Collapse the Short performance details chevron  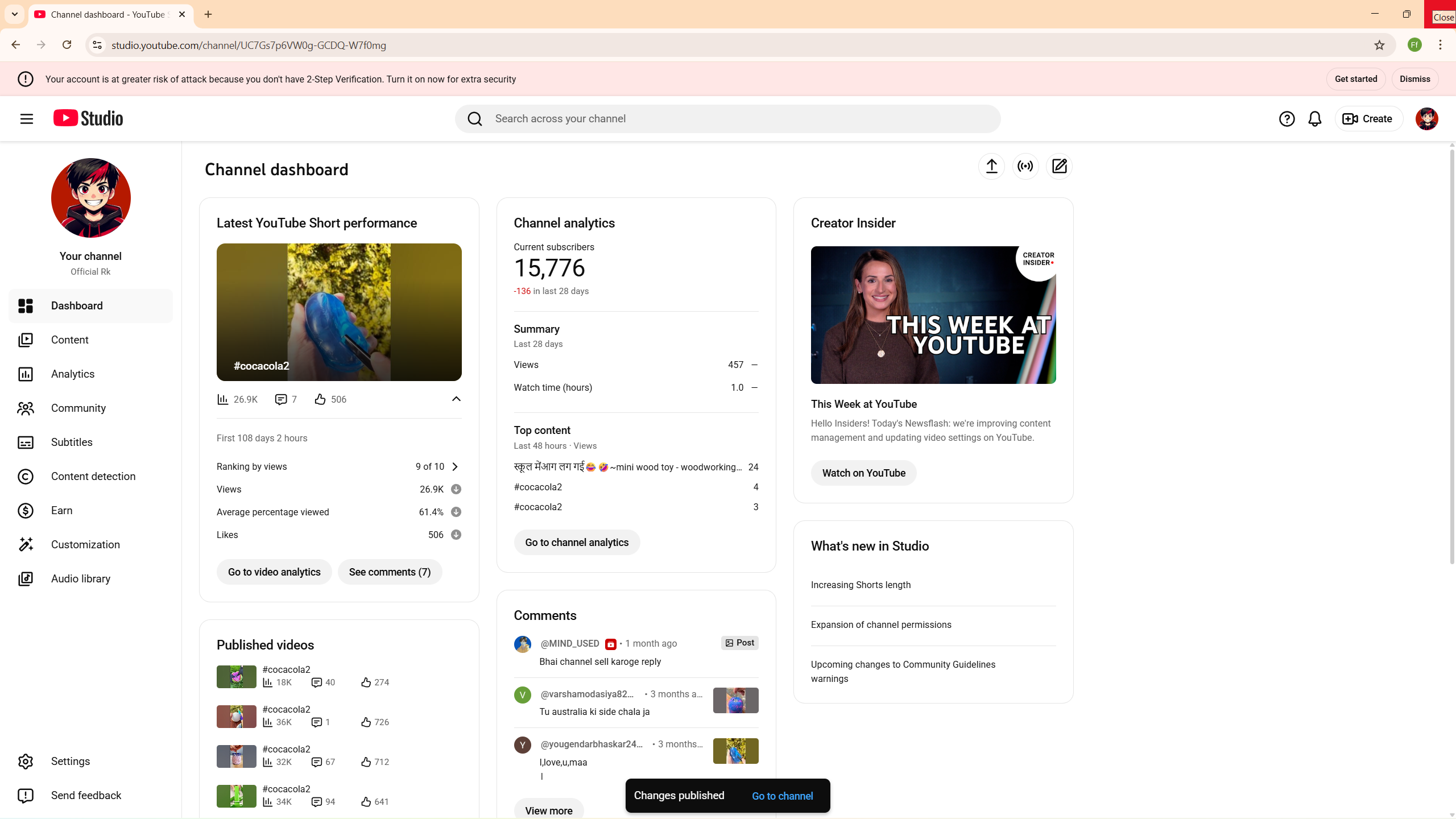(x=456, y=399)
